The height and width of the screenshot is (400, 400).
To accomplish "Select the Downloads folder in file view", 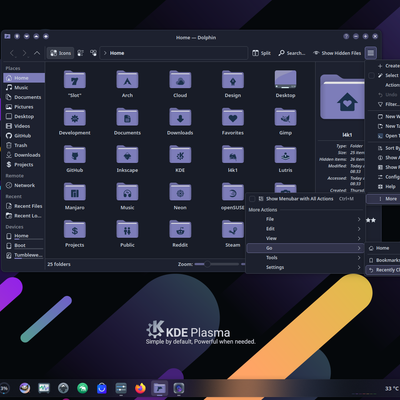I will (180, 121).
